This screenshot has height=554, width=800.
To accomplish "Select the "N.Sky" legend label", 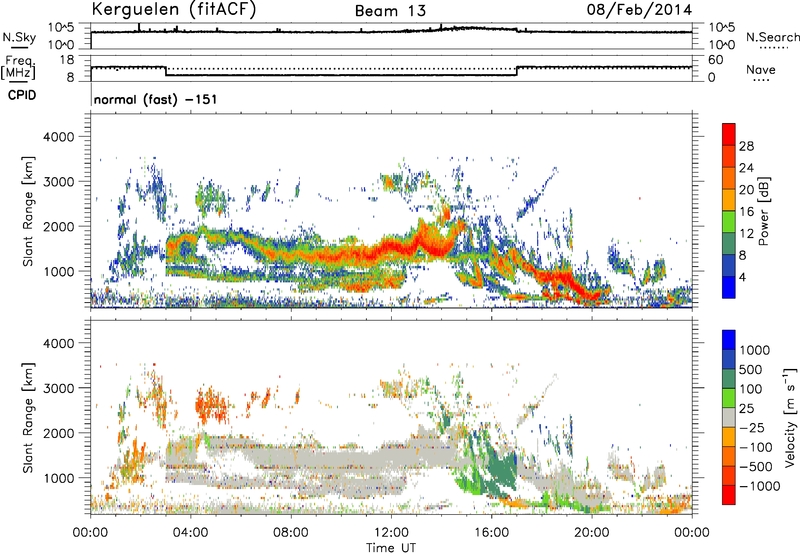I will pos(19,37).
